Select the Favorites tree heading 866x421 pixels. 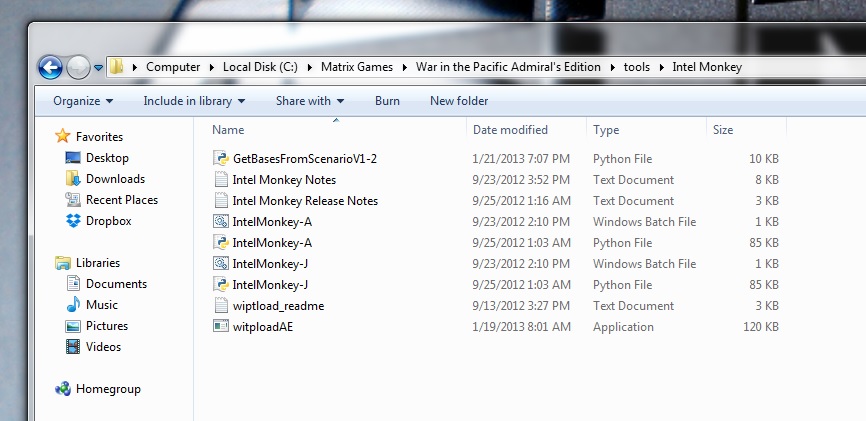(x=99, y=136)
